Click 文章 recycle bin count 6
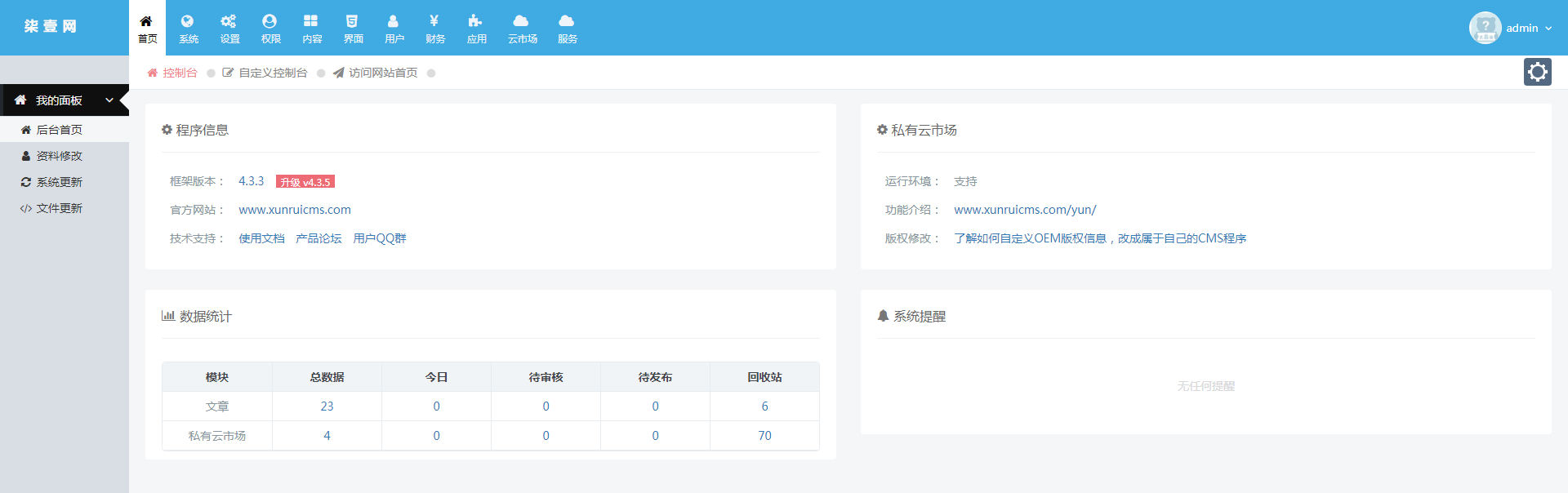The width and height of the screenshot is (1568, 493). click(x=764, y=406)
